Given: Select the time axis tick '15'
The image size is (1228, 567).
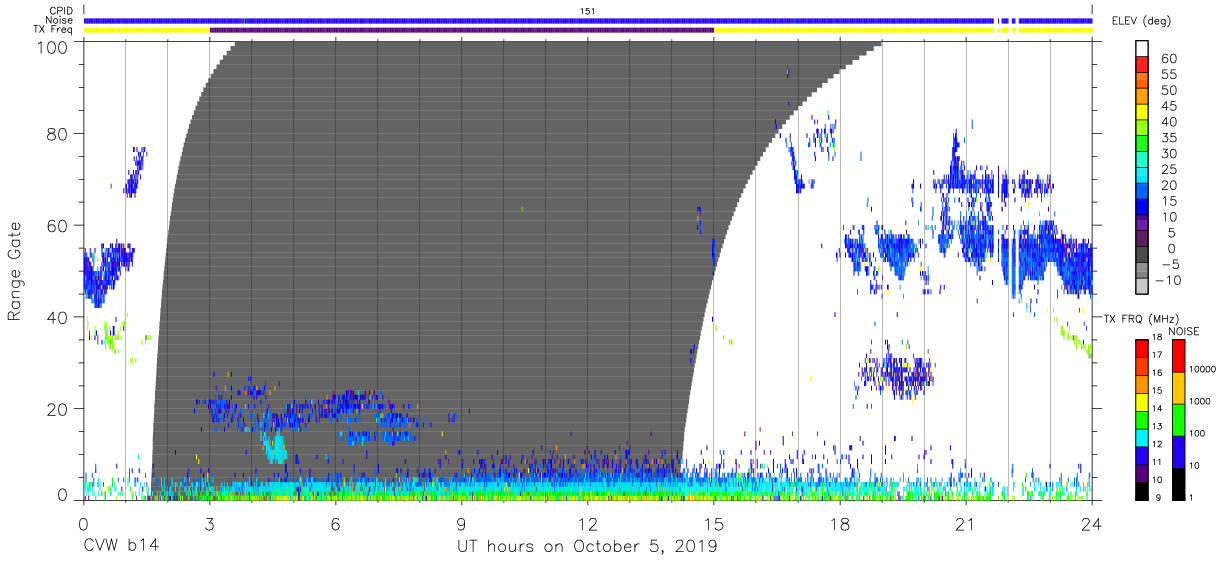Looking at the screenshot, I should (x=714, y=524).
